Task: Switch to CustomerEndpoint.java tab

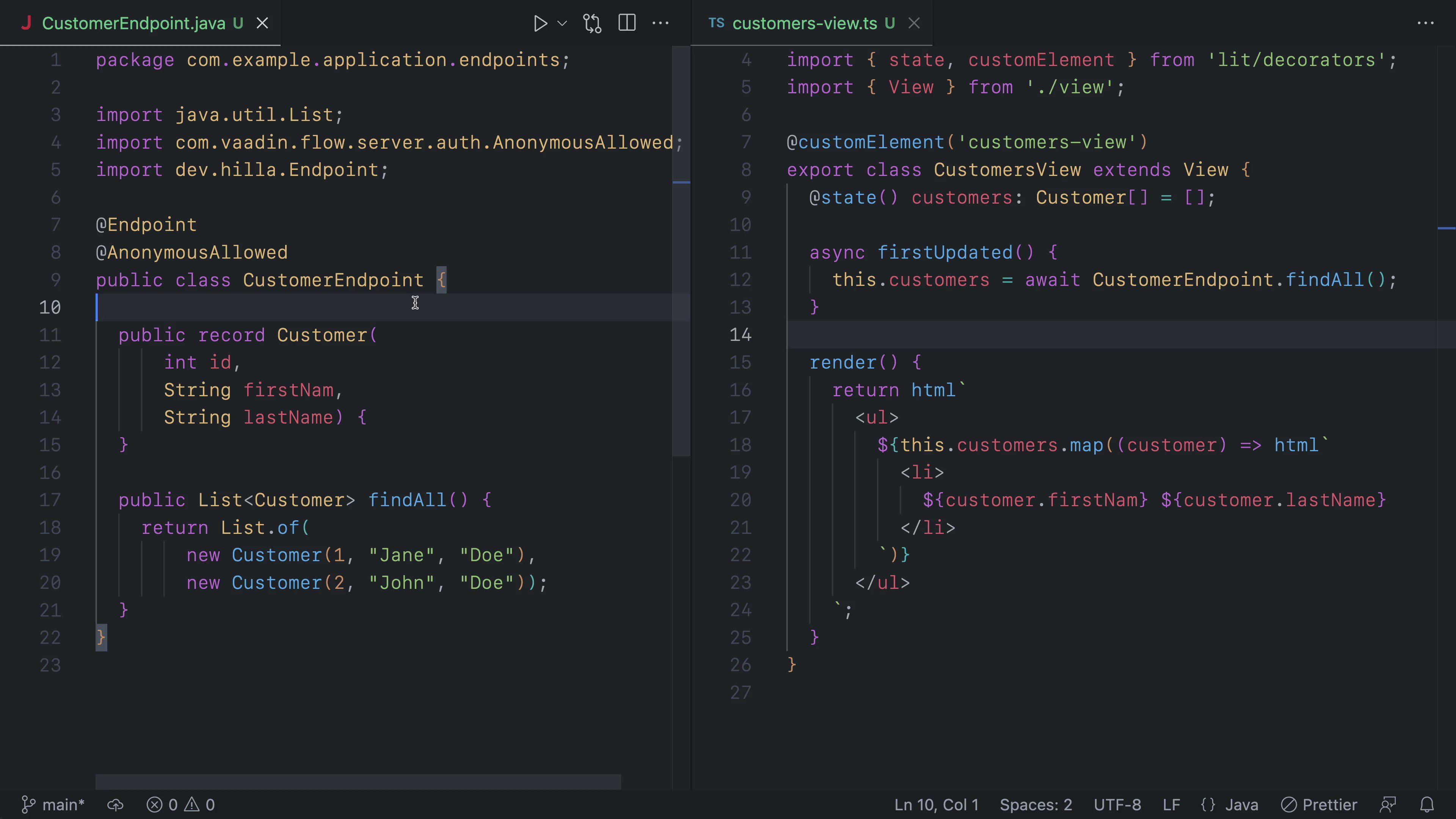Action: pos(133,23)
